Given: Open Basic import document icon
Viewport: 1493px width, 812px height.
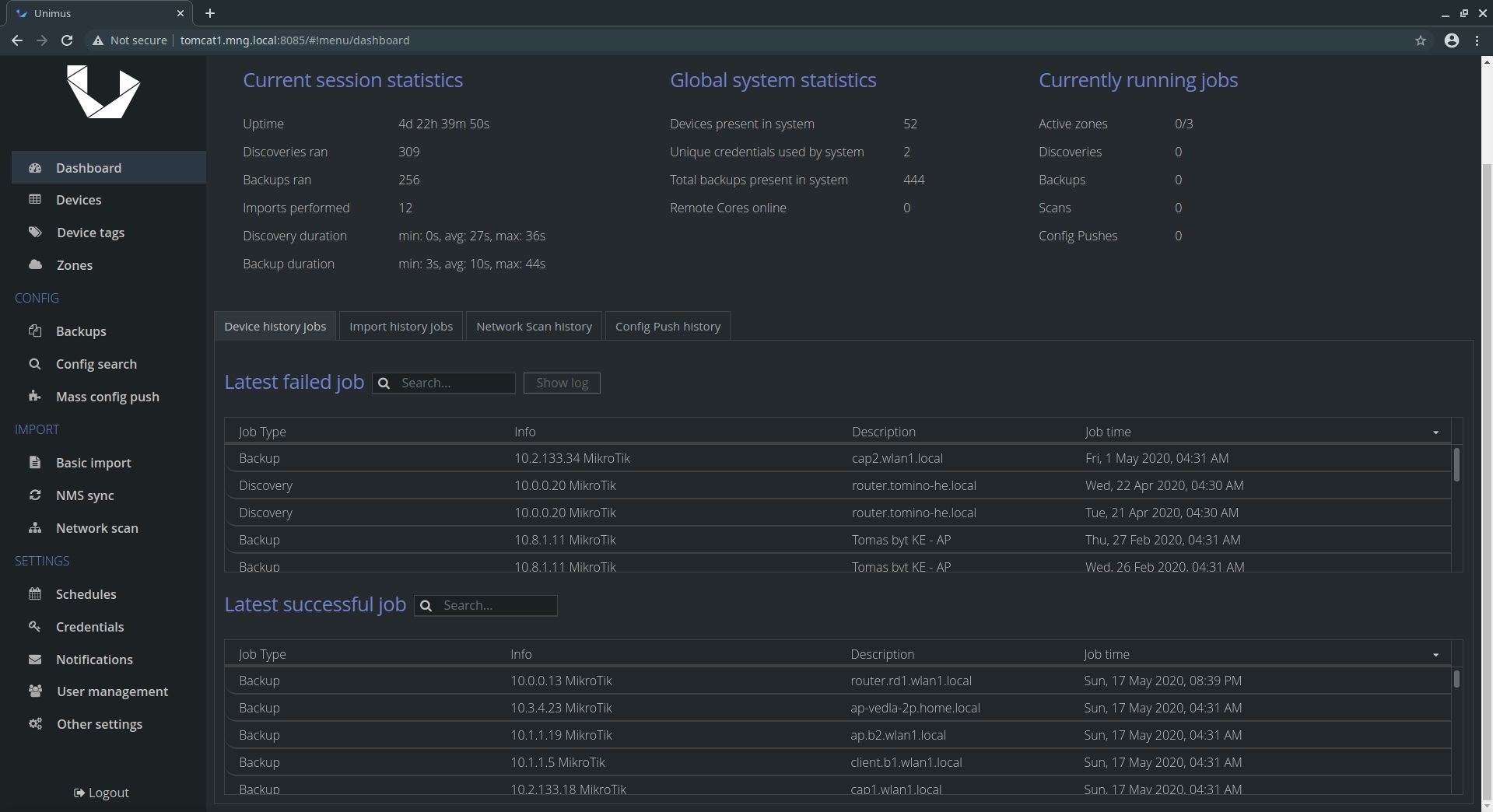Looking at the screenshot, I should coord(36,462).
